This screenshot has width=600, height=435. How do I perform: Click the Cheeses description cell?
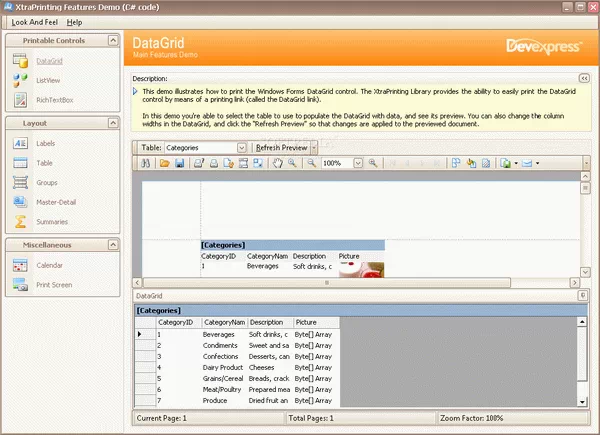(x=270, y=368)
